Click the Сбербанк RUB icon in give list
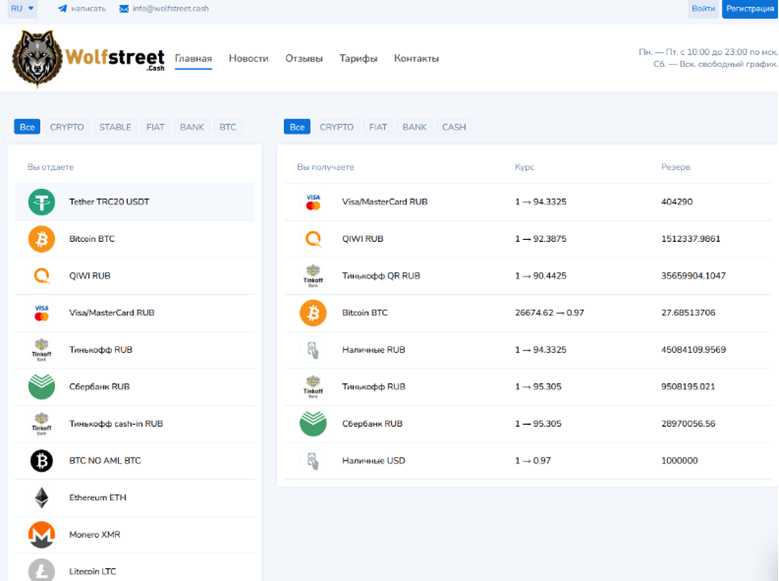This screenshot has width=779, height=581. pyautogui.click(x=42, y=387)
